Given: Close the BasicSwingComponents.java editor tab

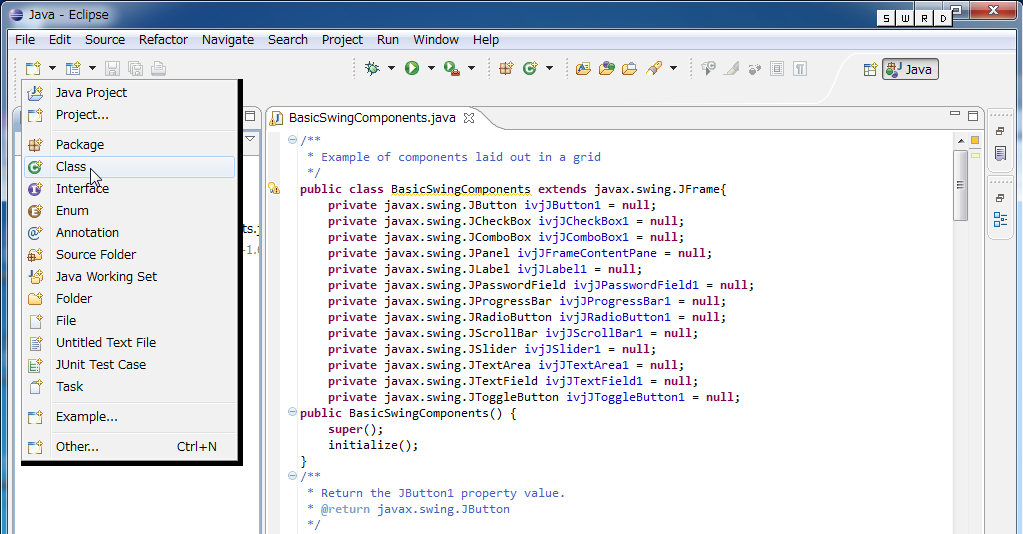Looking at the screenshot, I should point(469,118).
